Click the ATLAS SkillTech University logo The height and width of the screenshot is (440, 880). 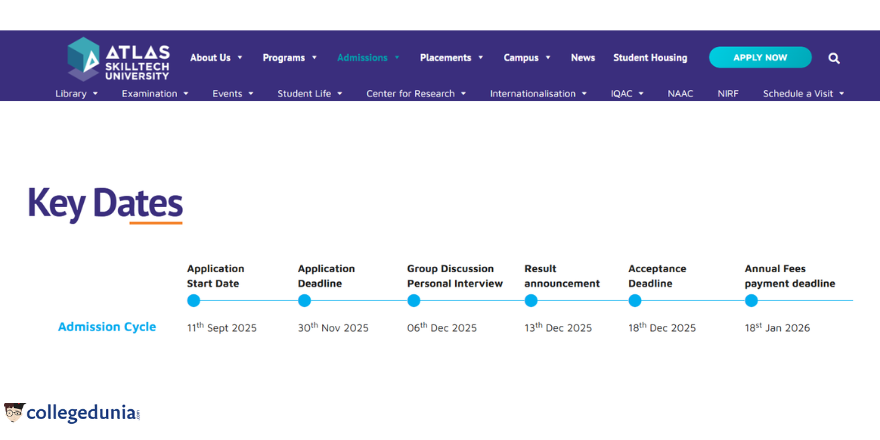point(118,58)
